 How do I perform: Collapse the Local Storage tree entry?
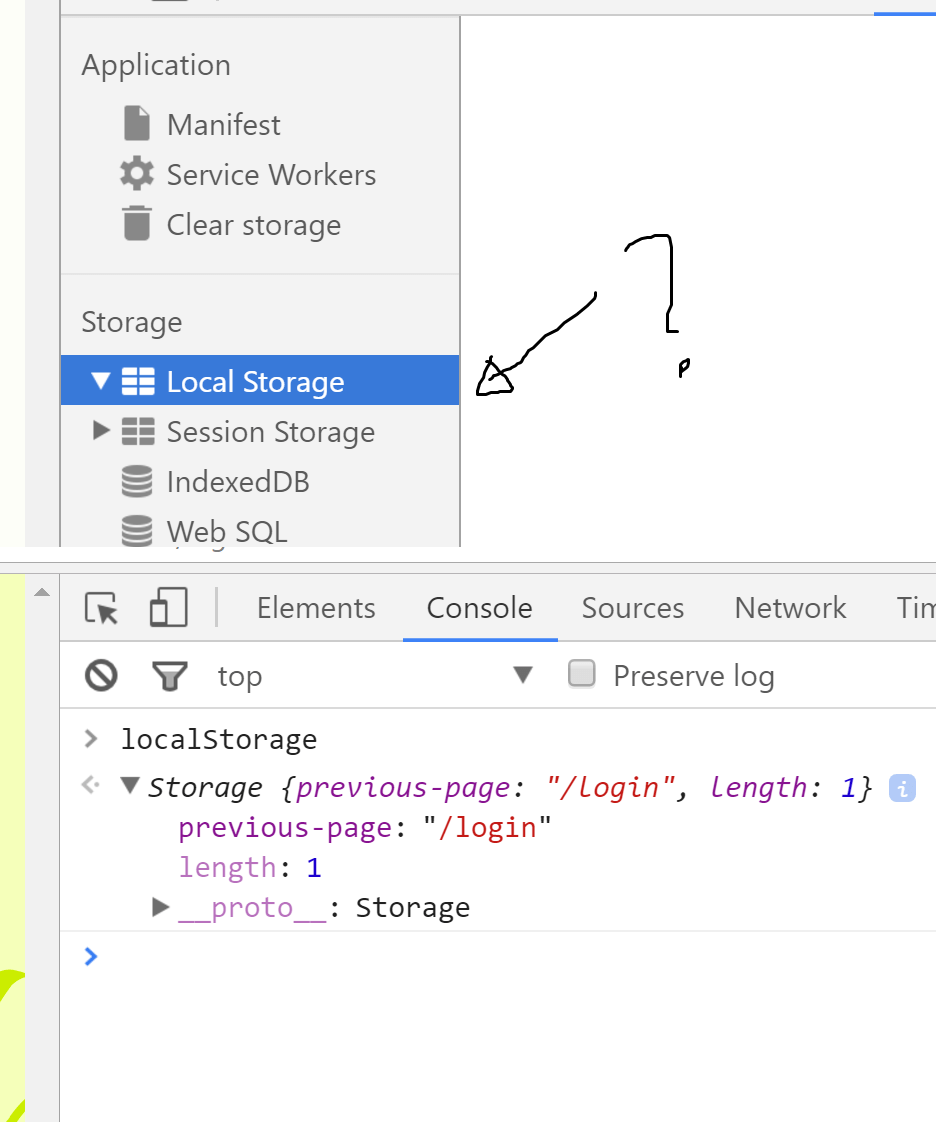coord(99,381)
